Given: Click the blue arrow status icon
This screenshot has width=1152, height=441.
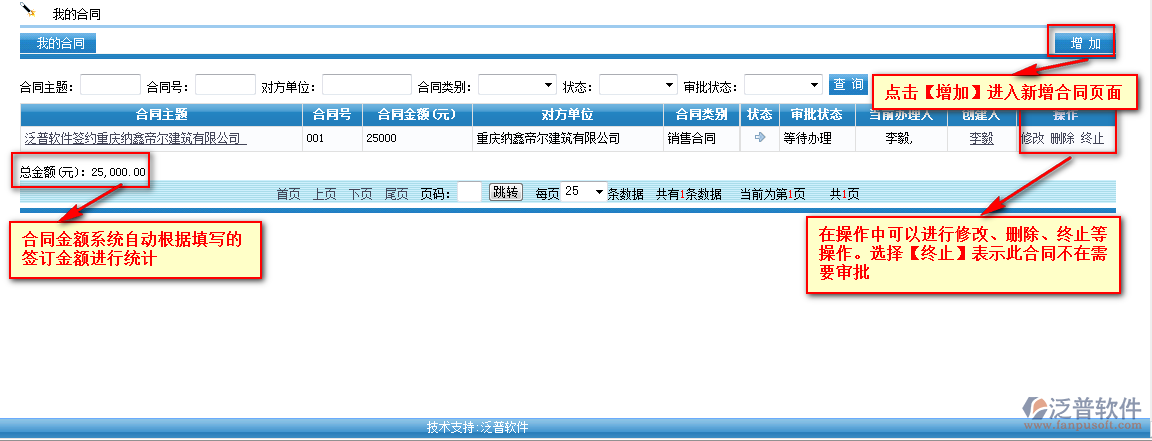Looking at the screenshot, I should 759,138.
